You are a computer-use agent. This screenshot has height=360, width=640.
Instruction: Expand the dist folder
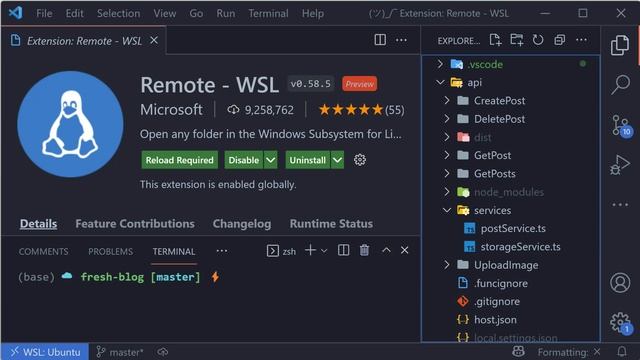click(x=447, y=137)
